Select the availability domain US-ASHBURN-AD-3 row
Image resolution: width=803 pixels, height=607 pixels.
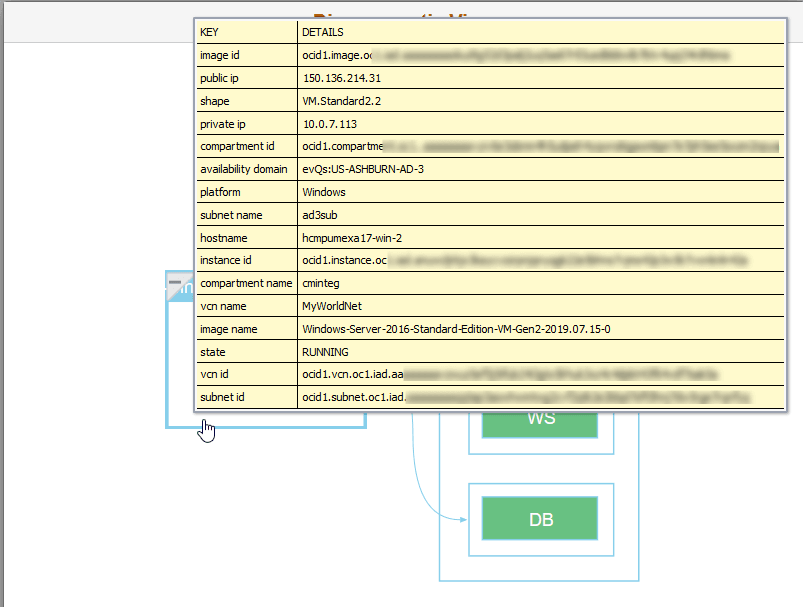(x=361, y=169)
